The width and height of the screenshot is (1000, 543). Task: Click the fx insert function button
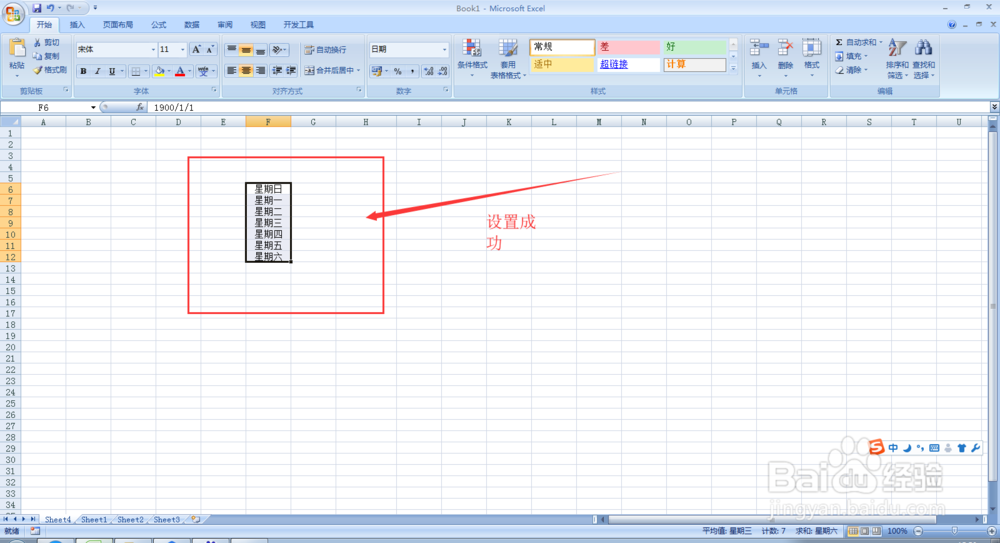click(x=140, y=107)
